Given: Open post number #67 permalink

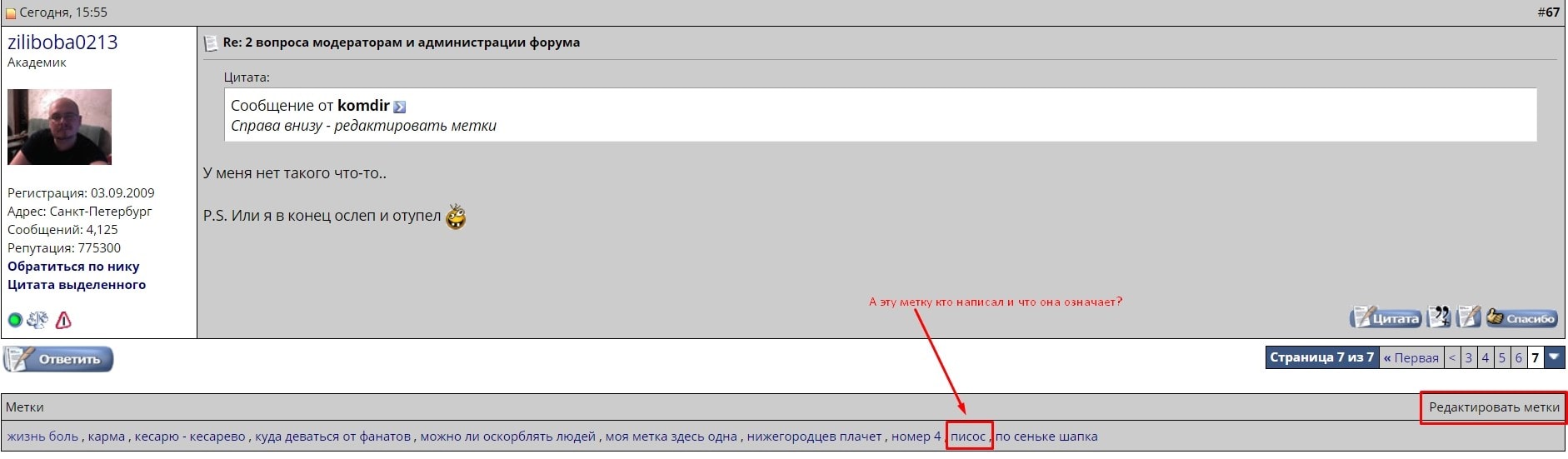Looking at the screenshot, I should 1548,12.
